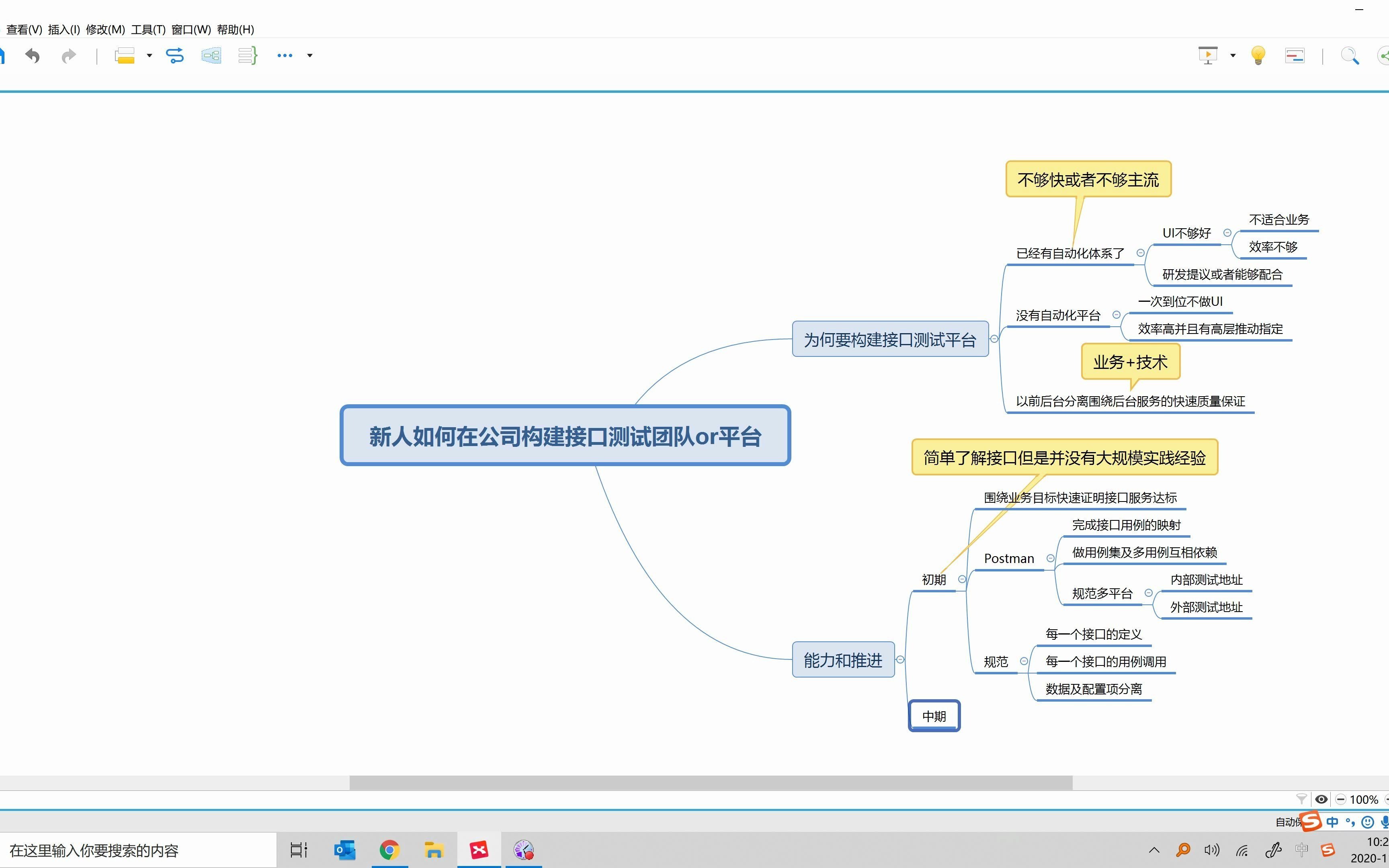Select the 简单了解接口但是并没有大规模实践经验 callout
1389x868 pixels.
[1065, 458]
